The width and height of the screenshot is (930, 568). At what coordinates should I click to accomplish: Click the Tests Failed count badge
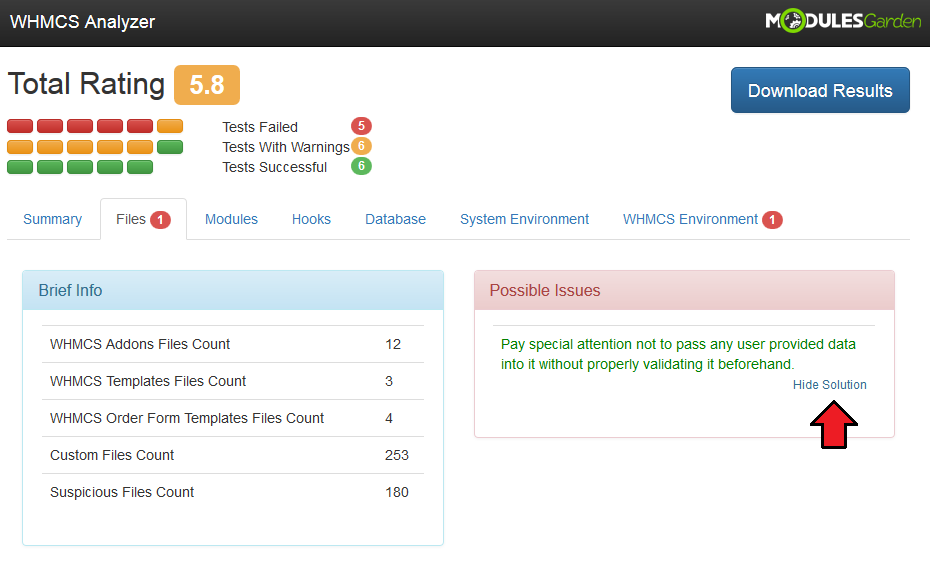361,126
